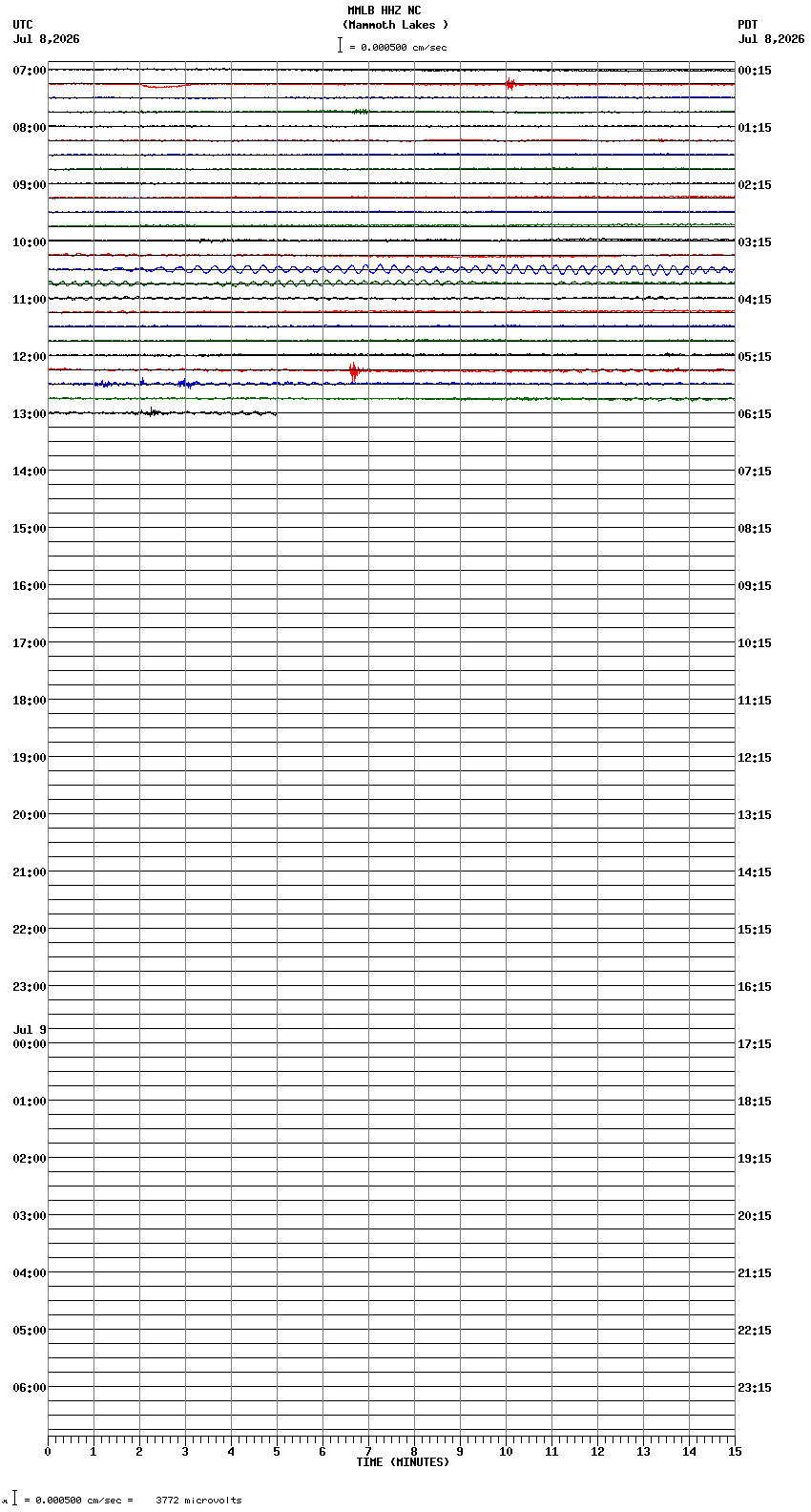This screenshot has height=1512, width=811.
Task: Click the '14:00' UTC time label
Action: (x=30, y=472)
